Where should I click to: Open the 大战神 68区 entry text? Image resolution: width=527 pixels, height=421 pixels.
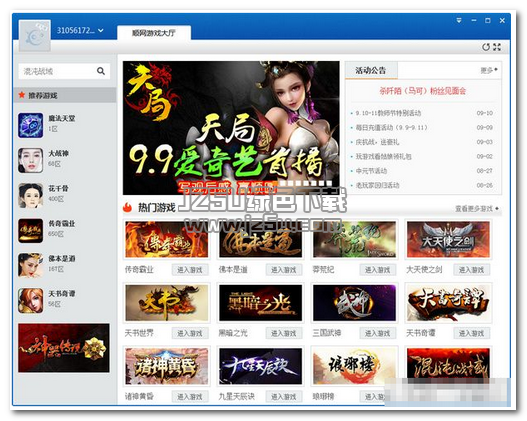(x=58, y=158)
